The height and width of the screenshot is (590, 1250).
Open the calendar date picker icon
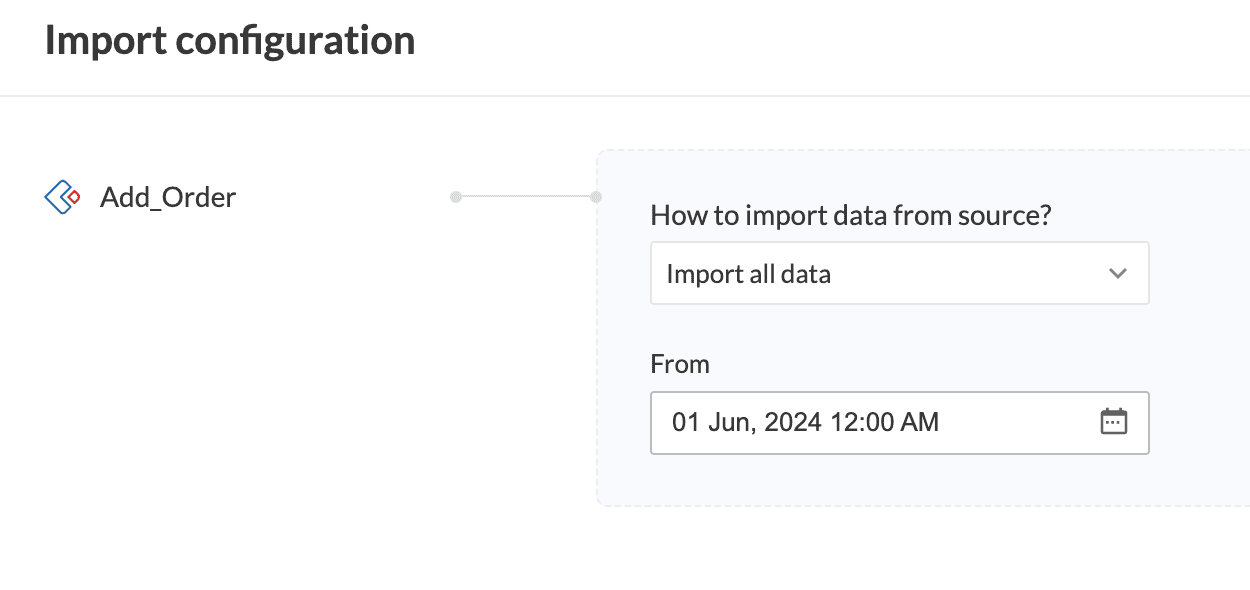[x=1113, y=422]
